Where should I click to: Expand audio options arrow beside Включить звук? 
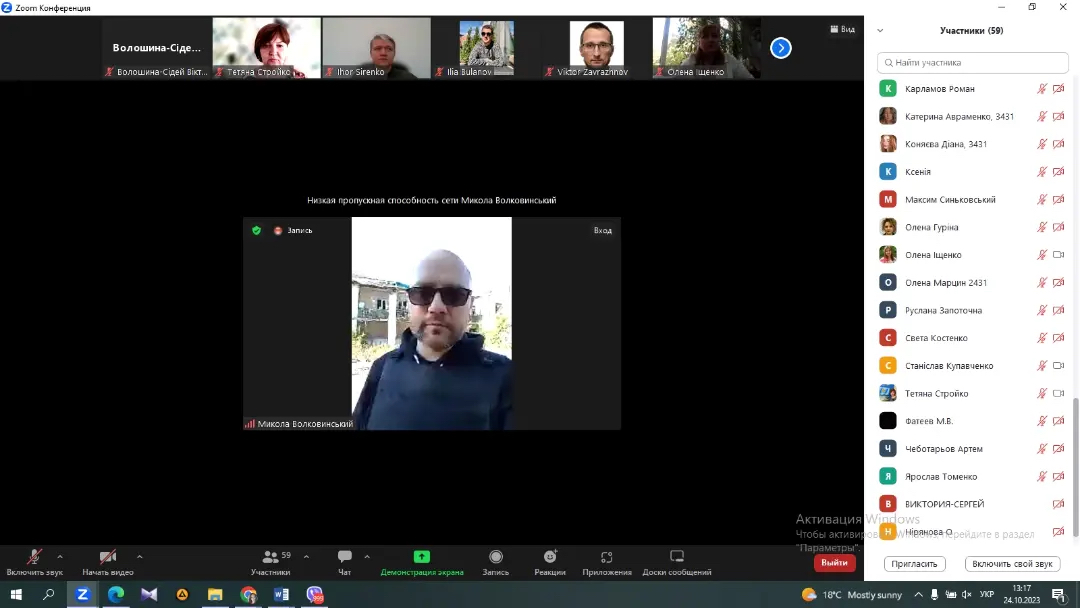(x=60, y=557)
